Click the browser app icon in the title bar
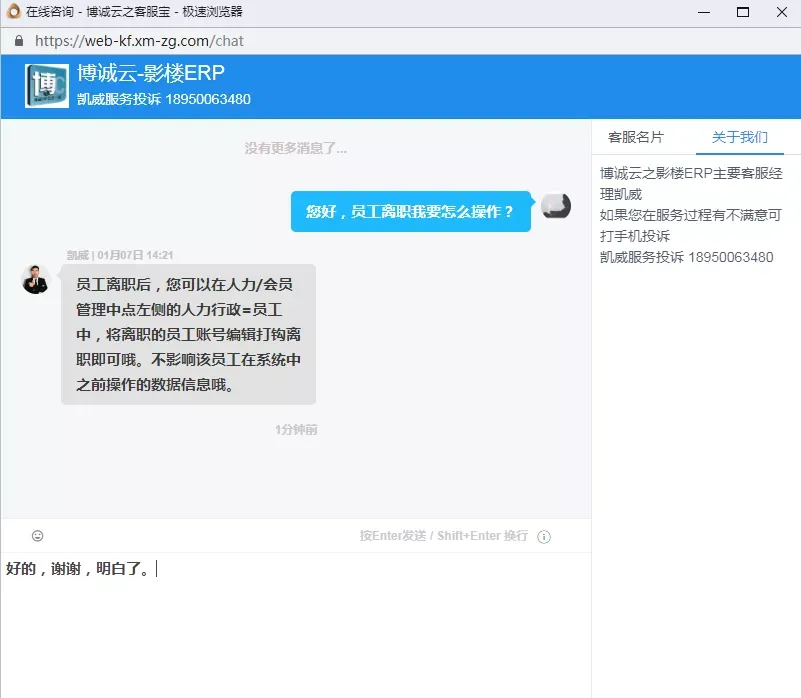Viewport: 801px width, 698px height. [x=13, y=12]
